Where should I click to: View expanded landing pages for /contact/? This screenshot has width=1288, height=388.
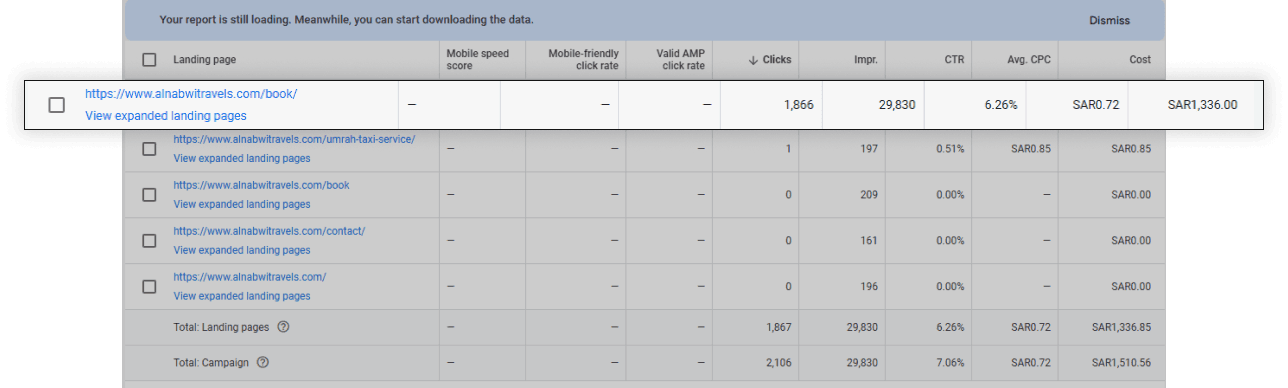(x=242, y=250)
